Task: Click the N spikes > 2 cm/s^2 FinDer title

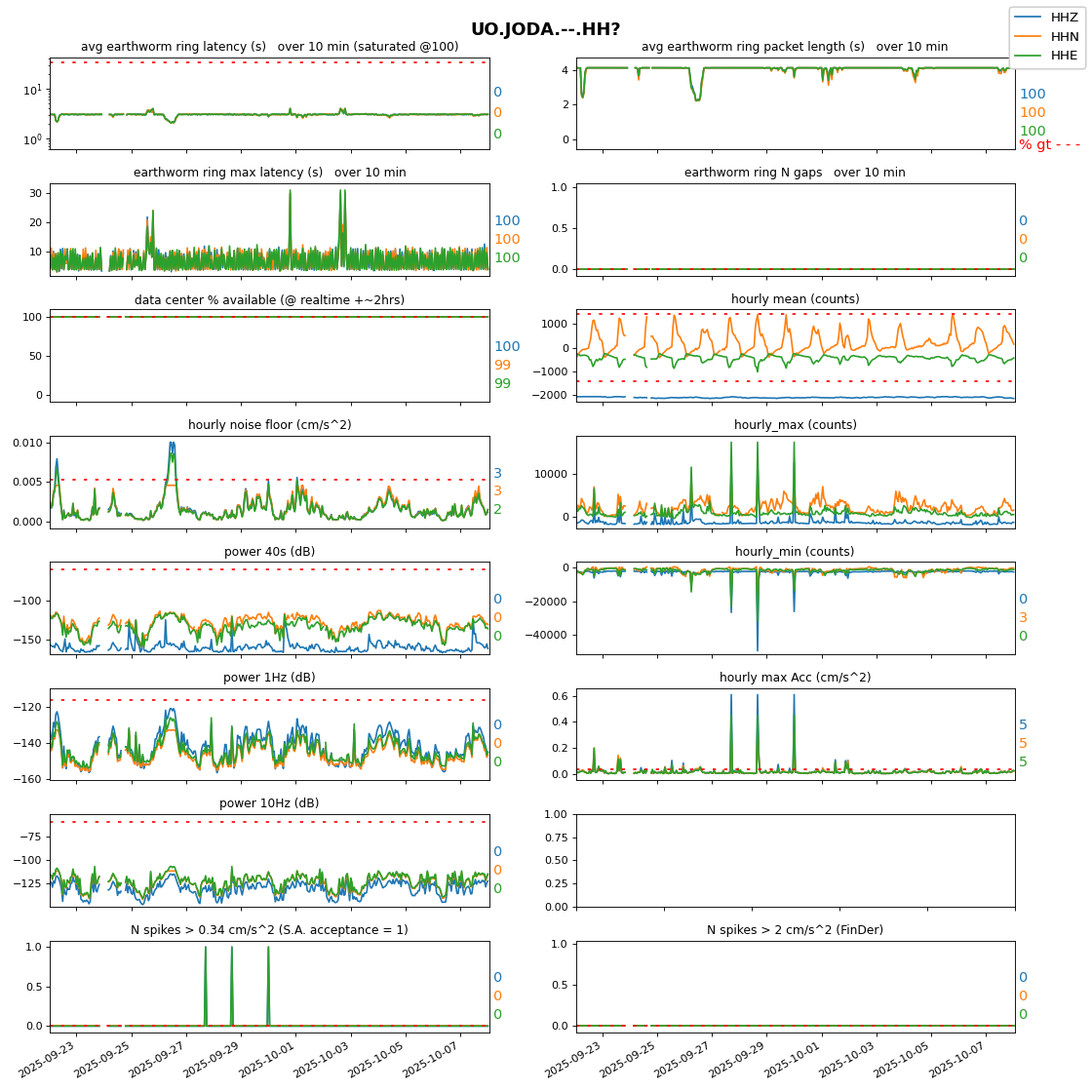Action: (x=795, y=930)
